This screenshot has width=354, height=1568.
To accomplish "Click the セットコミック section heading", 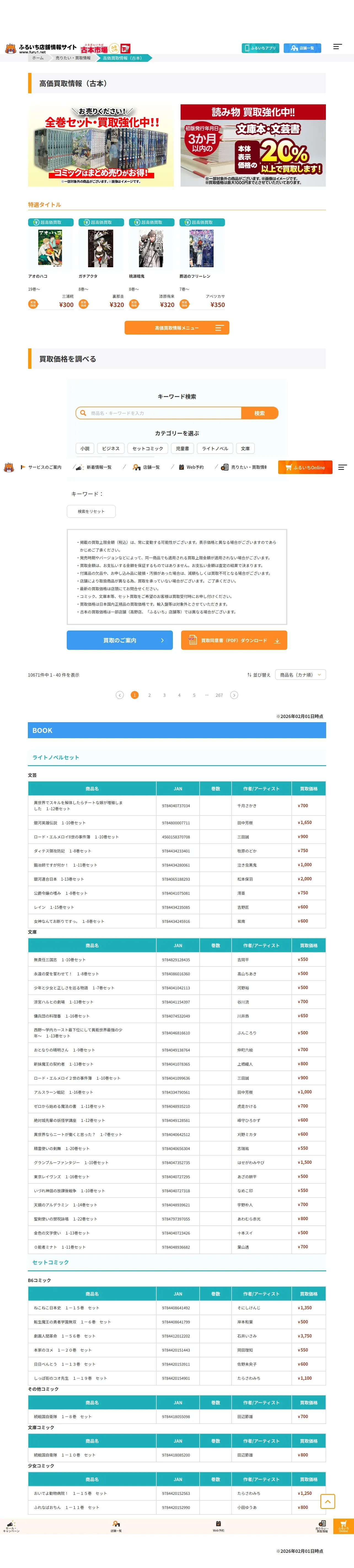I will (50, 1262).
